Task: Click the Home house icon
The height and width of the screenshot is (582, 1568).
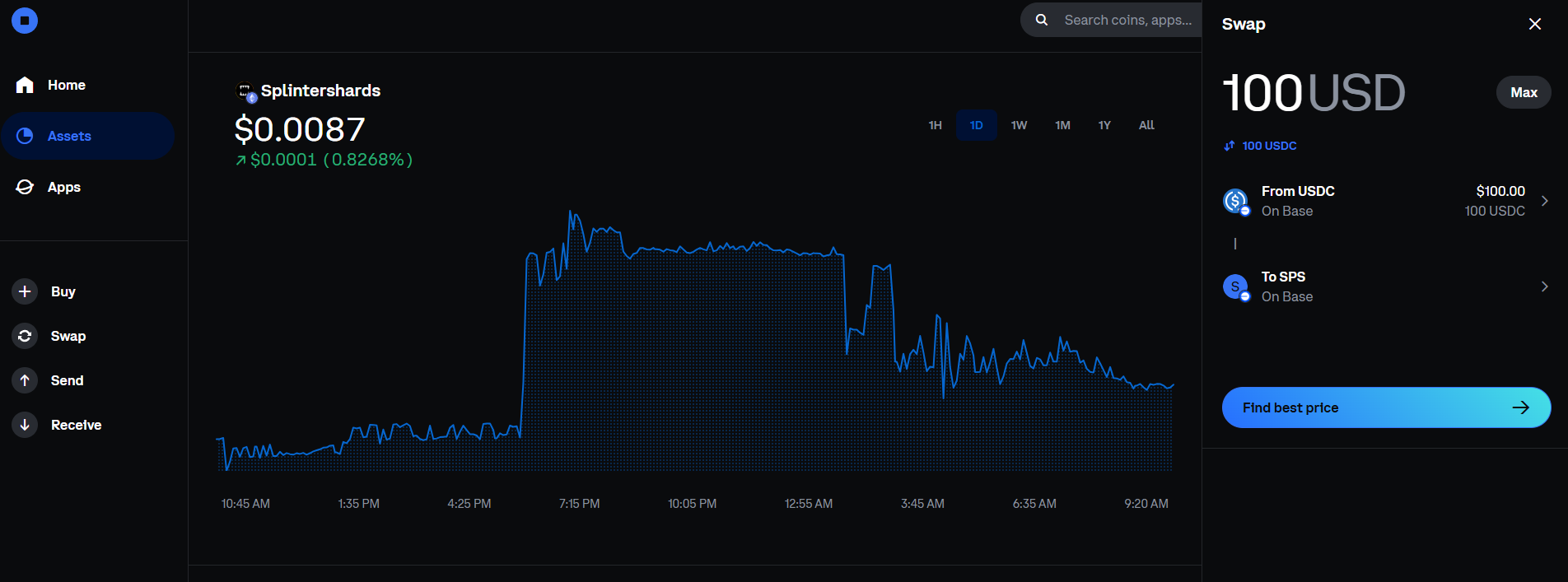Action: point(25,85)
